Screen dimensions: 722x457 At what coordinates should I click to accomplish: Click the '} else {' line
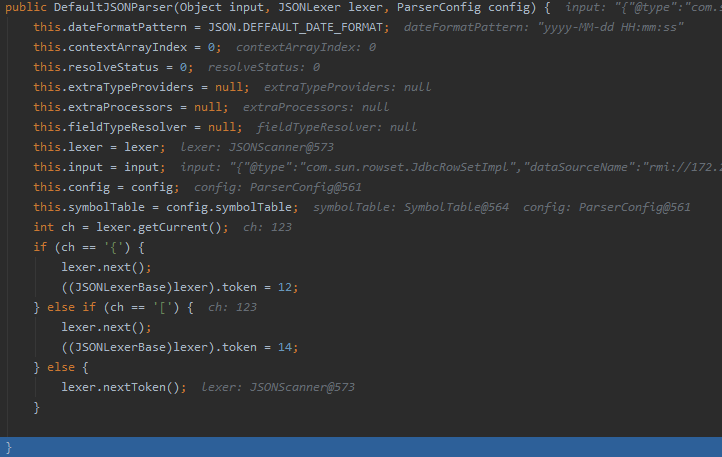click(x=61, y=368)
